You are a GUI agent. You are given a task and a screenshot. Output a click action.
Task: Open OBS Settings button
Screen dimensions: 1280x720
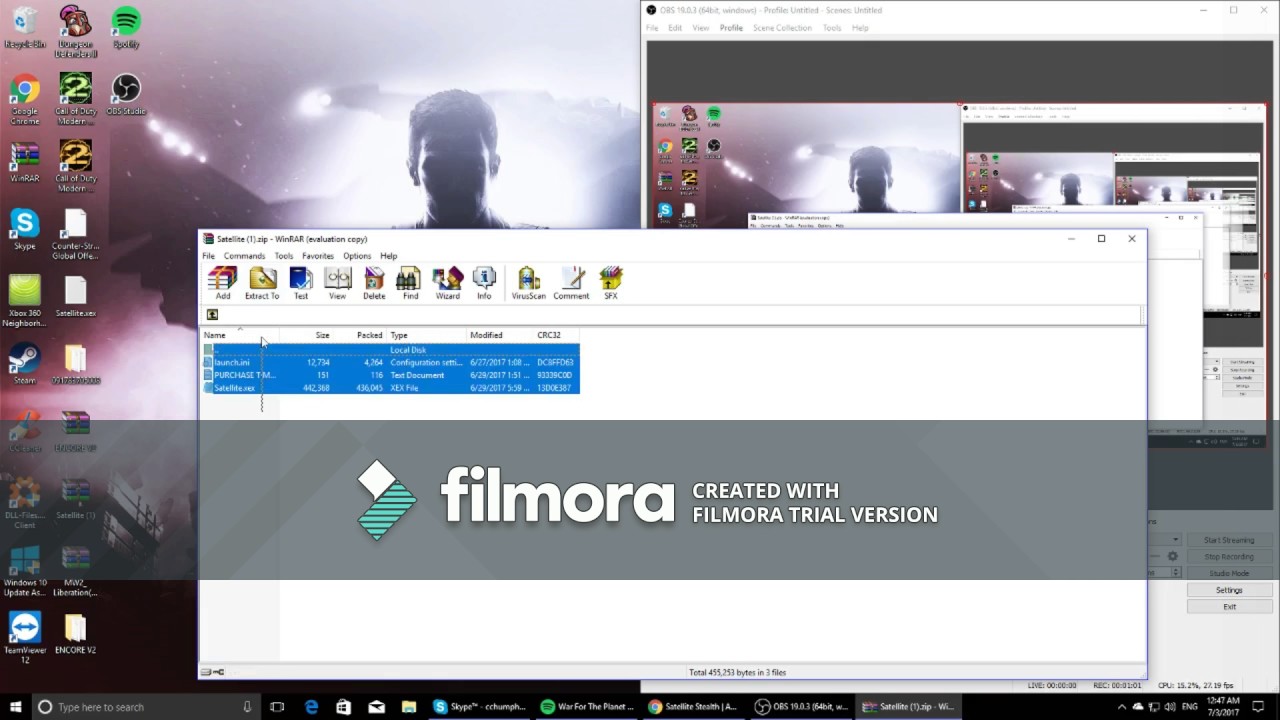[1228, 590]
